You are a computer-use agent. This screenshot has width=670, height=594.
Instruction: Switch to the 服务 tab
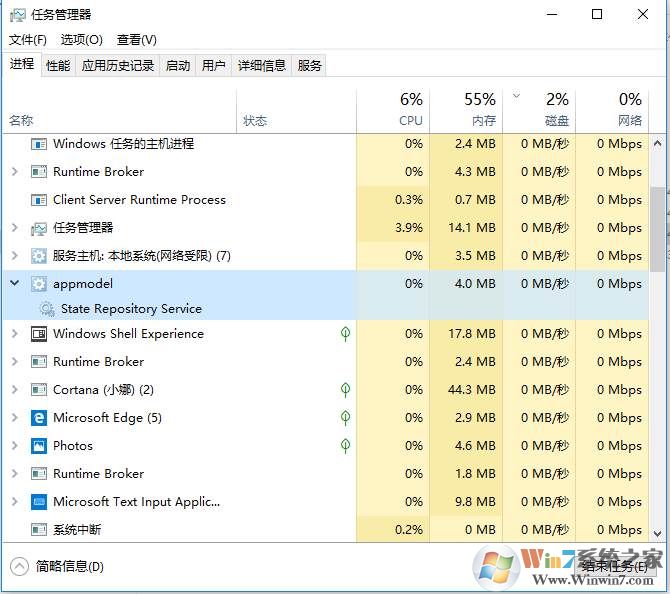tap(309, 65)
